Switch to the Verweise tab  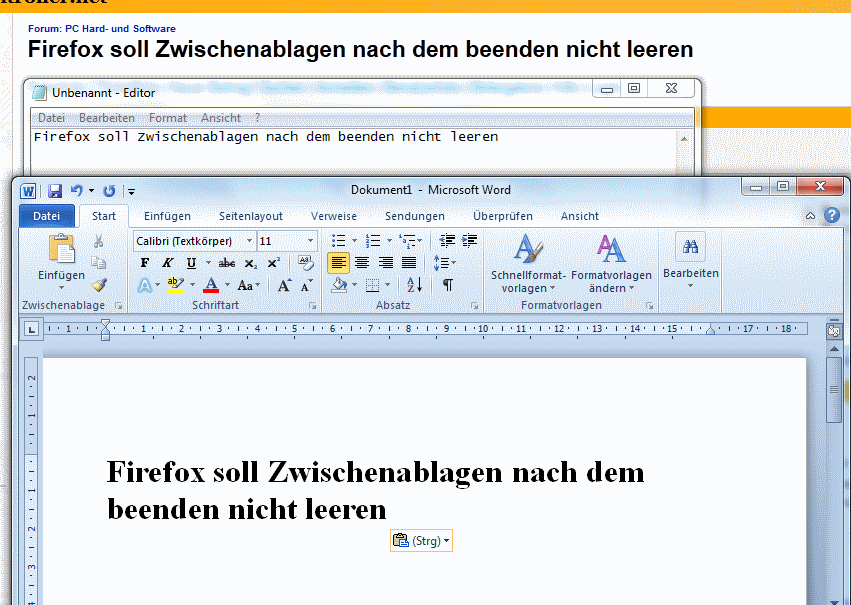(x=334, y=216)
